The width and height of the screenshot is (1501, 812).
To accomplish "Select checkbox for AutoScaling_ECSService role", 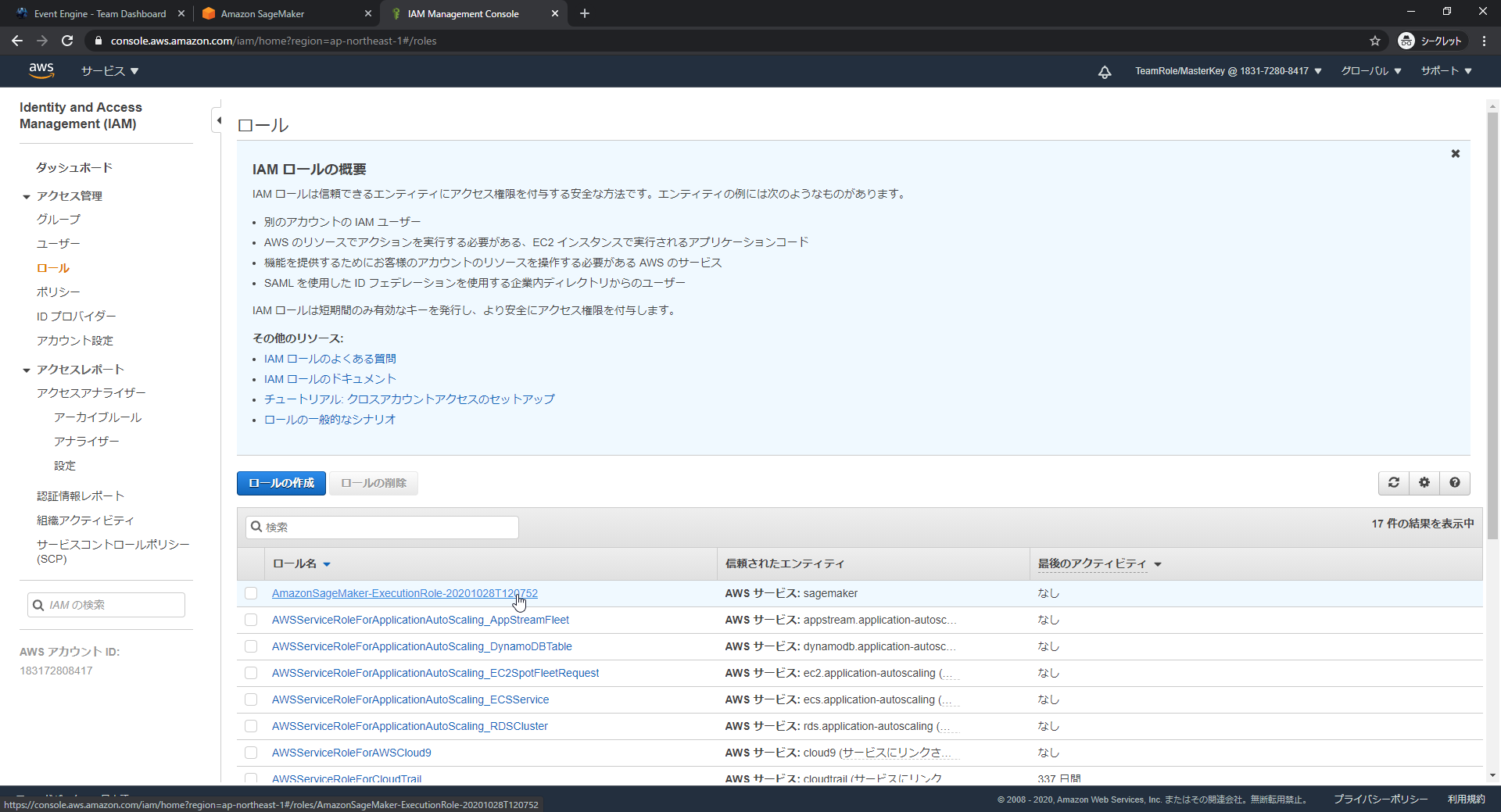I will pyautogui.click(x=251, y=699).
